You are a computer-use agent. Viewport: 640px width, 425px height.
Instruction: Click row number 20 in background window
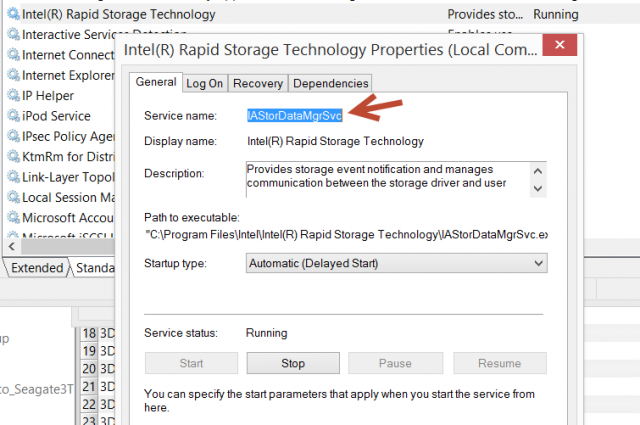click(89, 369)
